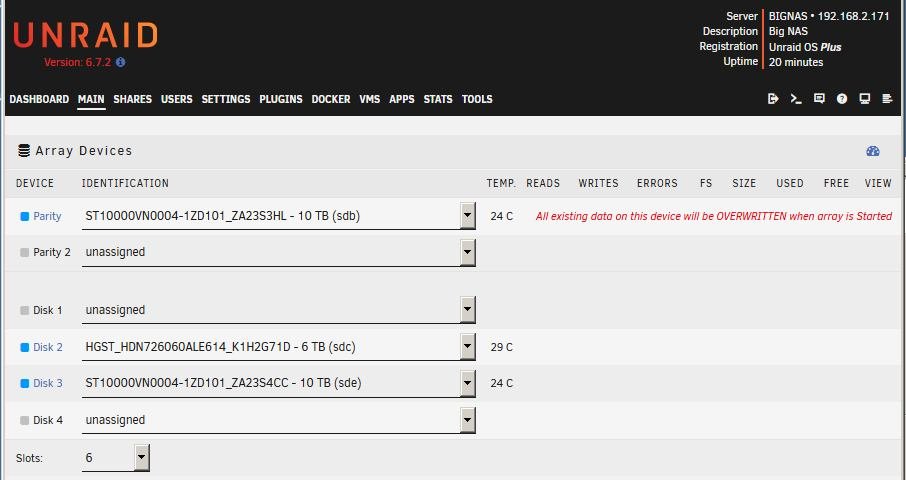906x480 pixels.
Task: Click the Disk 4 label
Action: tap(48, 420)
